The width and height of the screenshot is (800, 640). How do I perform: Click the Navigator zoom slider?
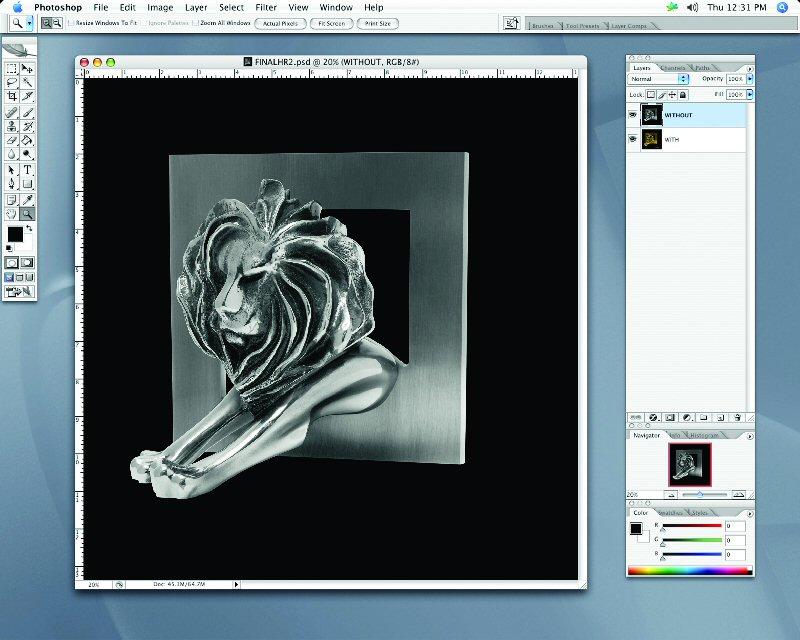(698, 494)
